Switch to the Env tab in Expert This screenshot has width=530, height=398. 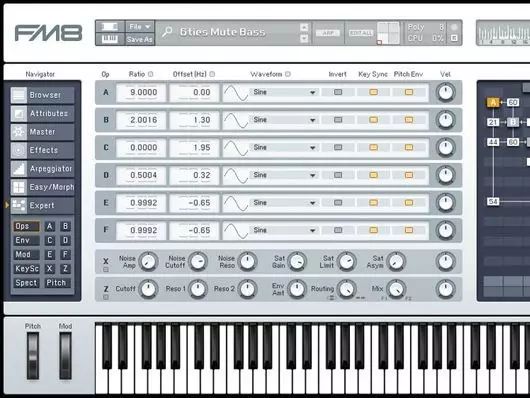pyautogui.click(x=26, y=240)
